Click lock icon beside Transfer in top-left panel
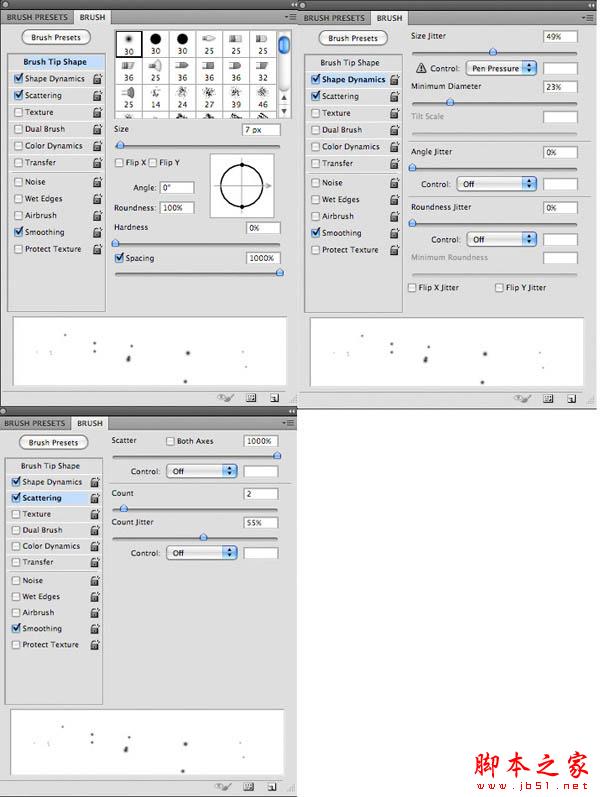Image resolution: width=600 pixels, height=797 pixels. pos(98,163)
